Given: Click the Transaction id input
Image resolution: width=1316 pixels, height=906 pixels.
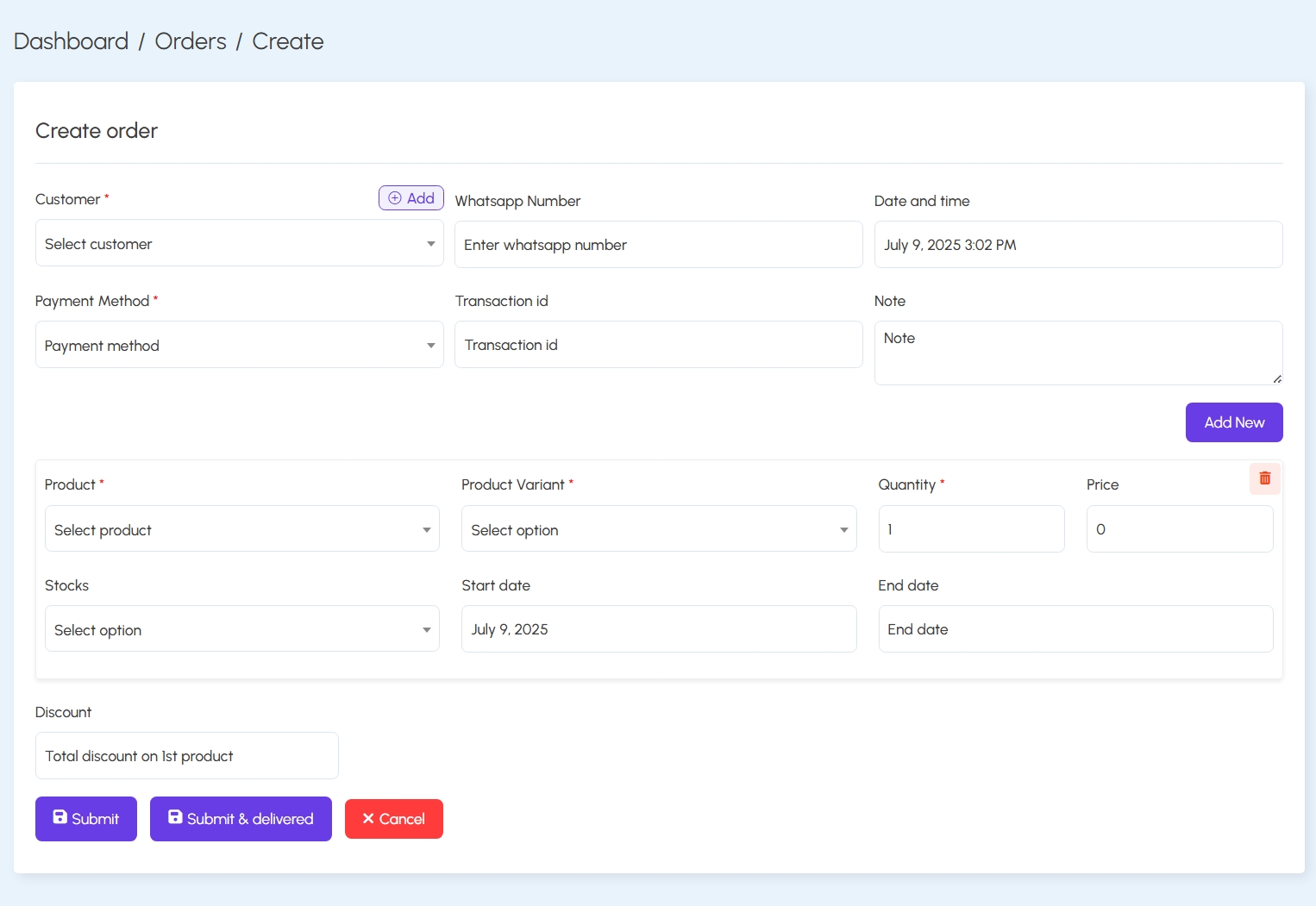Looking at the screenshot, I should pos(659,345).
